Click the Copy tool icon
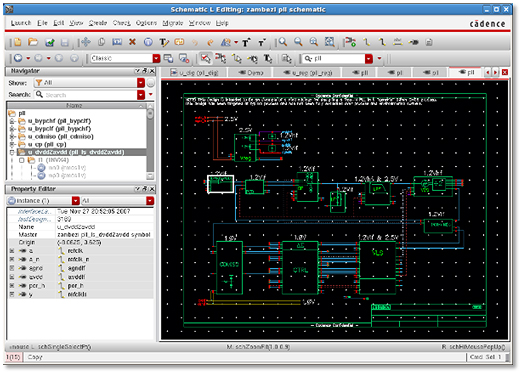 coord(101,42)
